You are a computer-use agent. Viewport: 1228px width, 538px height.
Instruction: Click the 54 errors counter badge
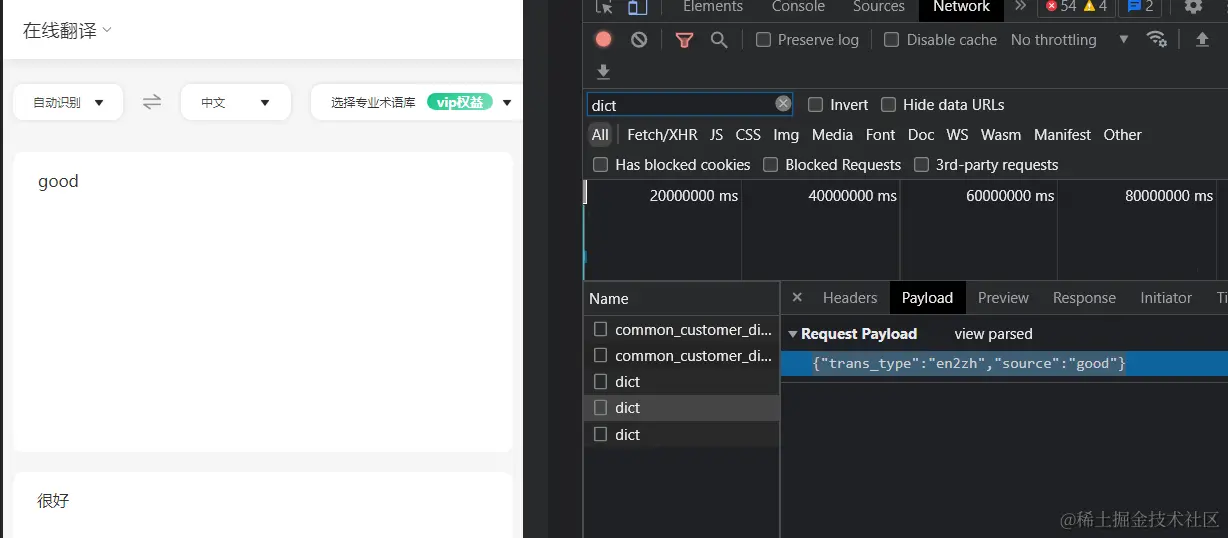click(x=1061, y=6)
